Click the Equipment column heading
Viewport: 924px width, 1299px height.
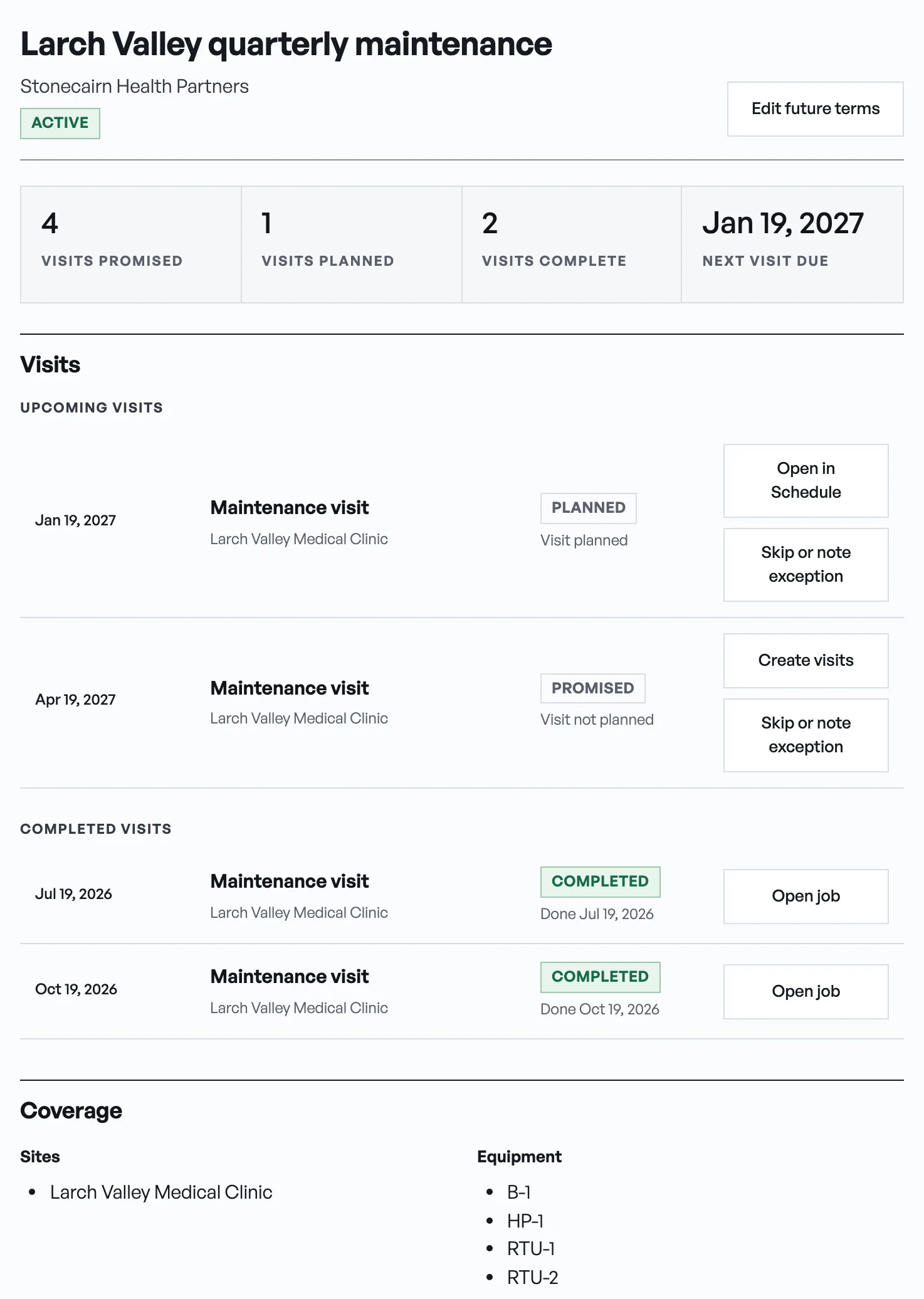click(520, 1157)
